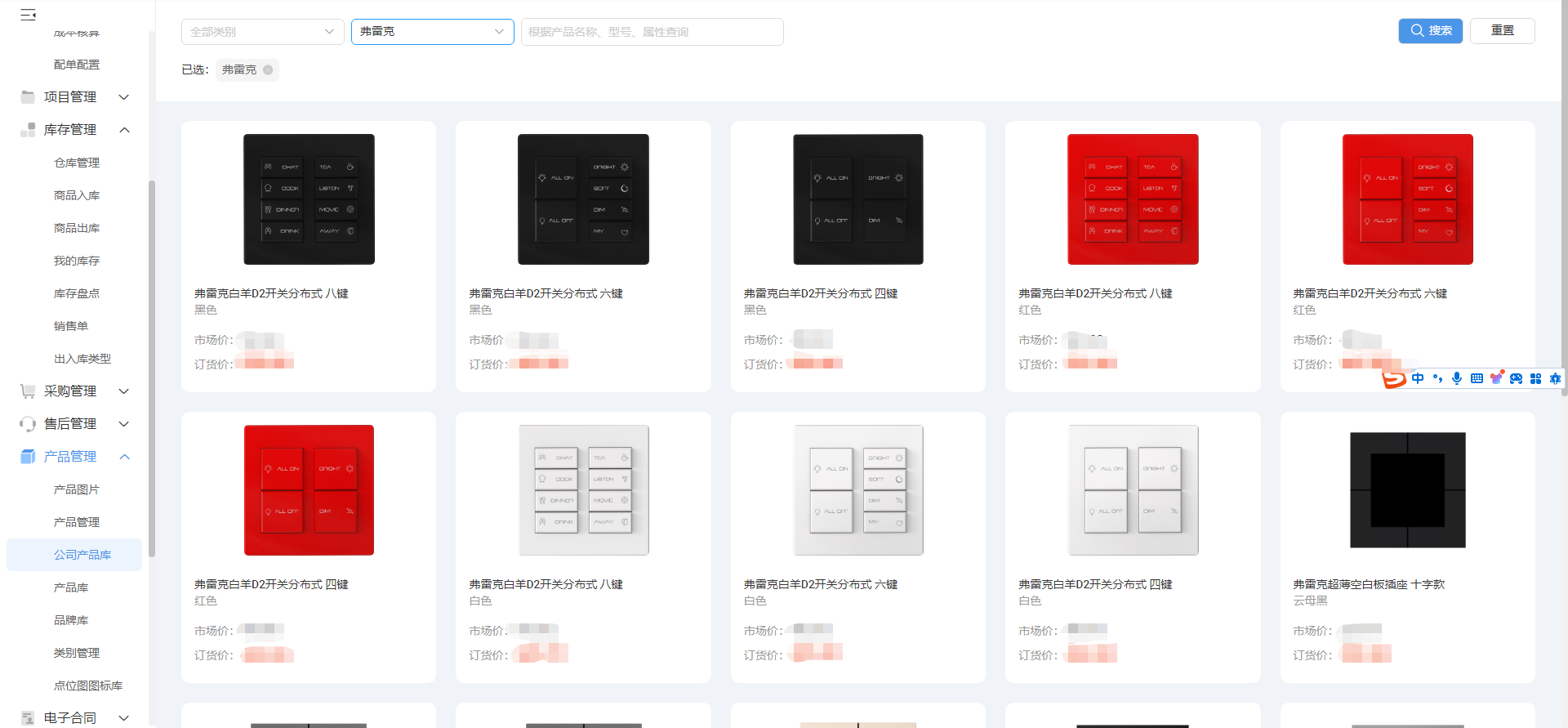The image size is (1568, 728).
Task: Click the 搜索 search button
Action: pos(1431,31)
